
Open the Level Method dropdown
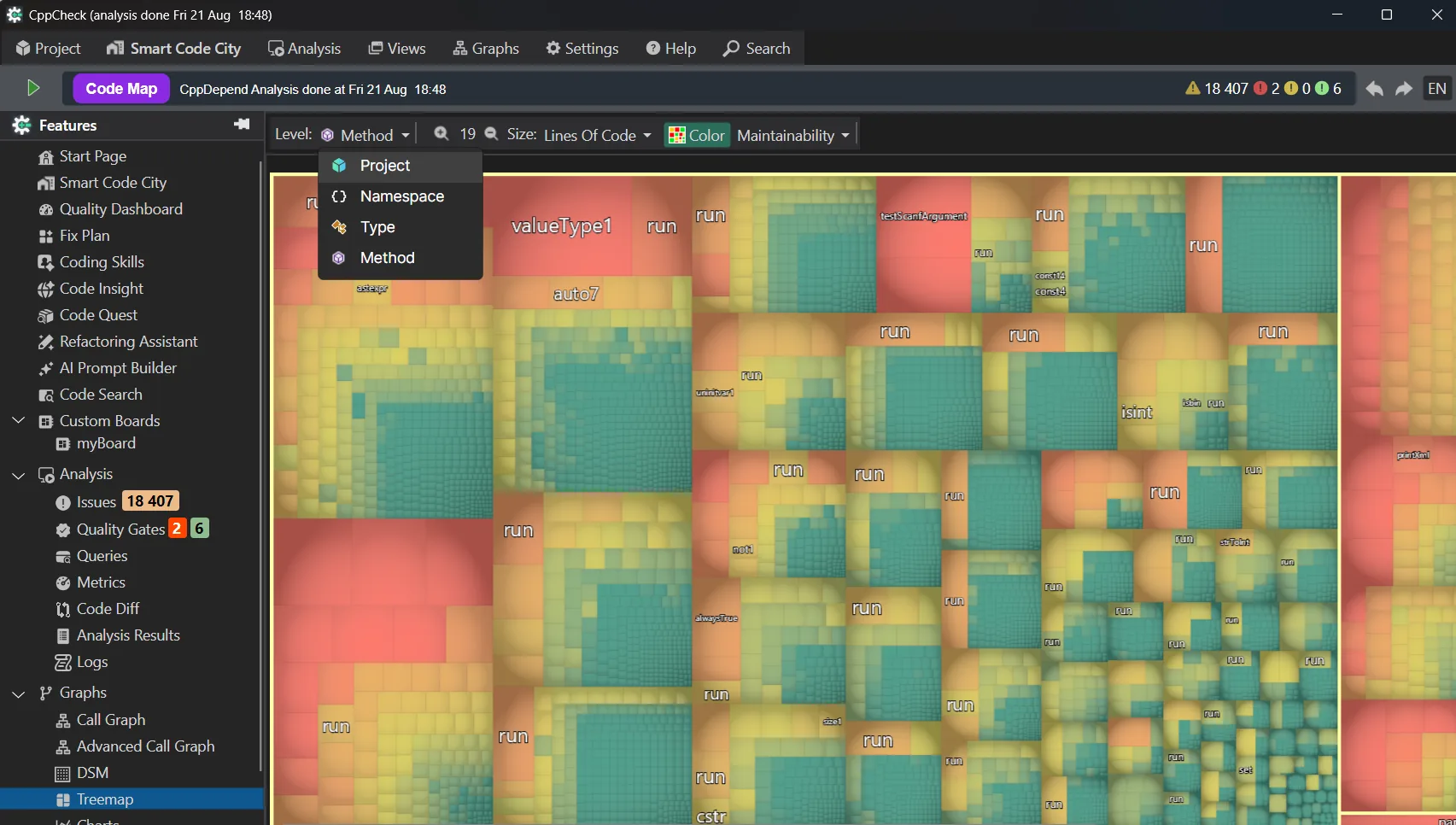pyautogui.click(x=366, y=135)
